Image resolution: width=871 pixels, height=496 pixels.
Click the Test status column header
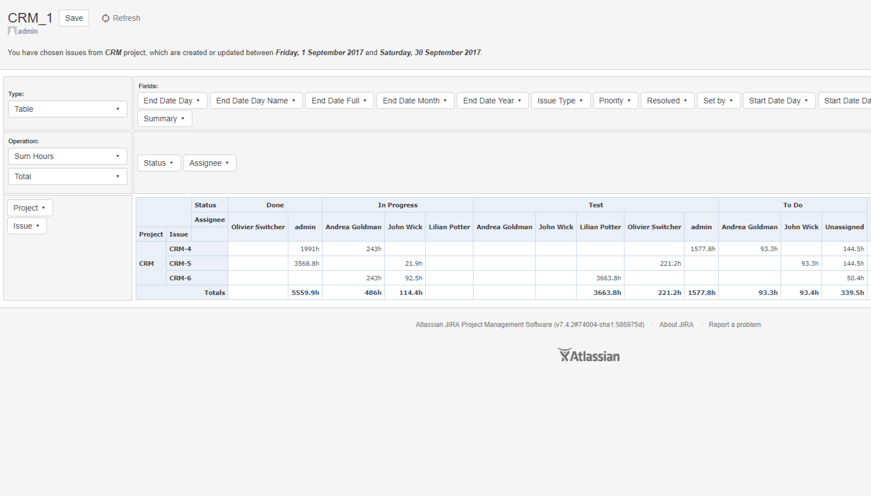(x=595, y=205)
